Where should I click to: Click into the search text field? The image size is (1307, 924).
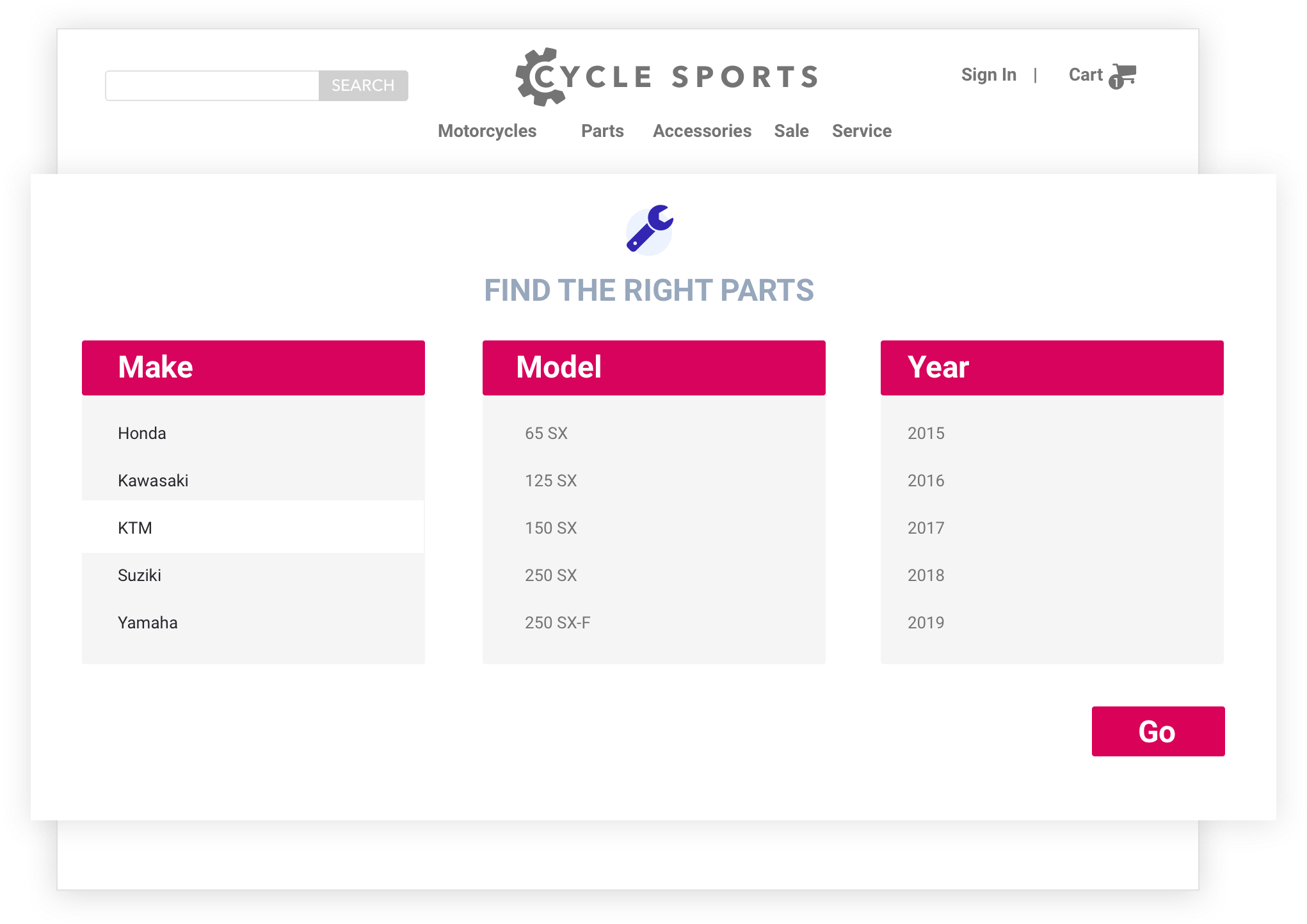click(x=212, y=86)
